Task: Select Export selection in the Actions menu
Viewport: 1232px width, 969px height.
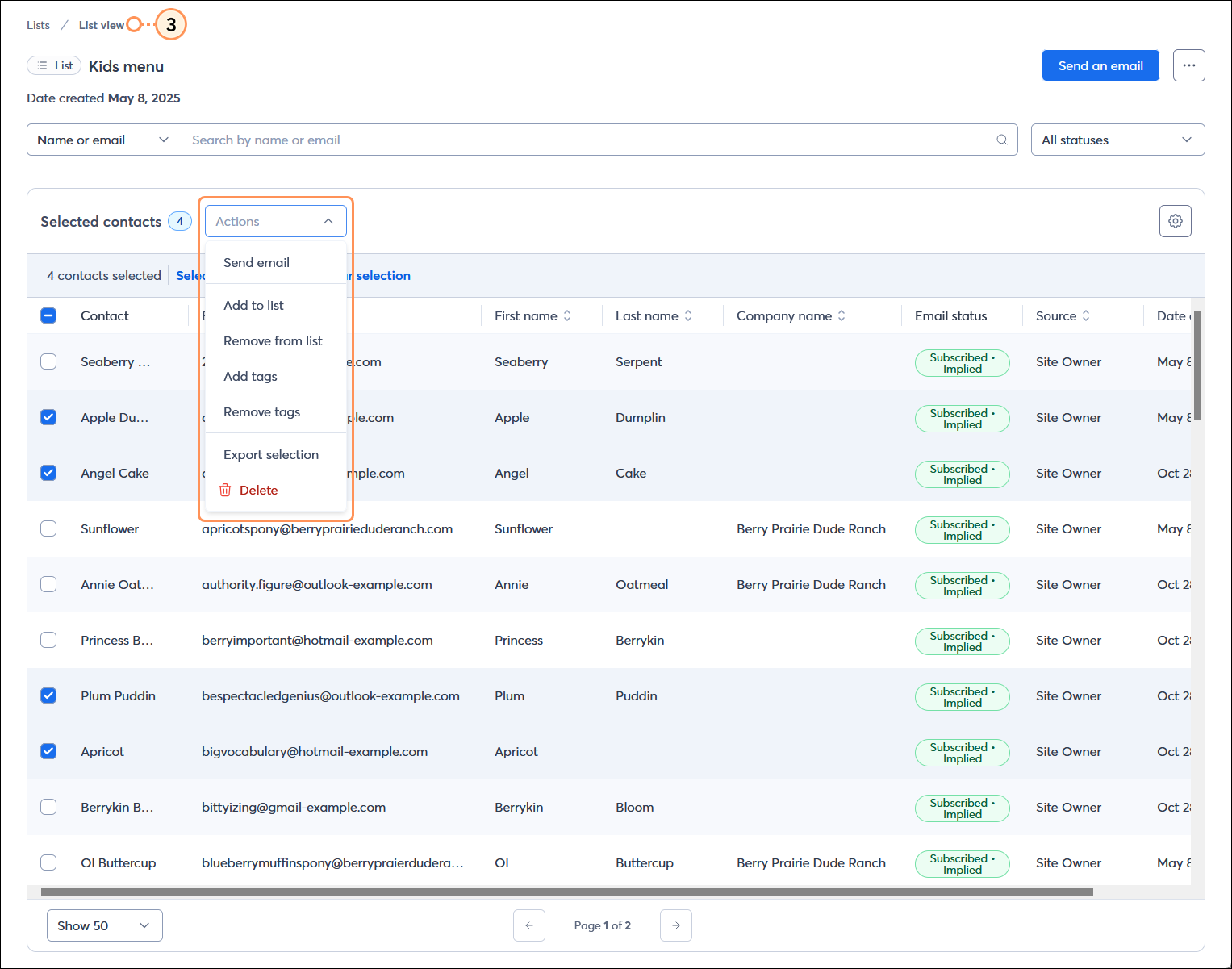Action: click(x=271, y=454)
